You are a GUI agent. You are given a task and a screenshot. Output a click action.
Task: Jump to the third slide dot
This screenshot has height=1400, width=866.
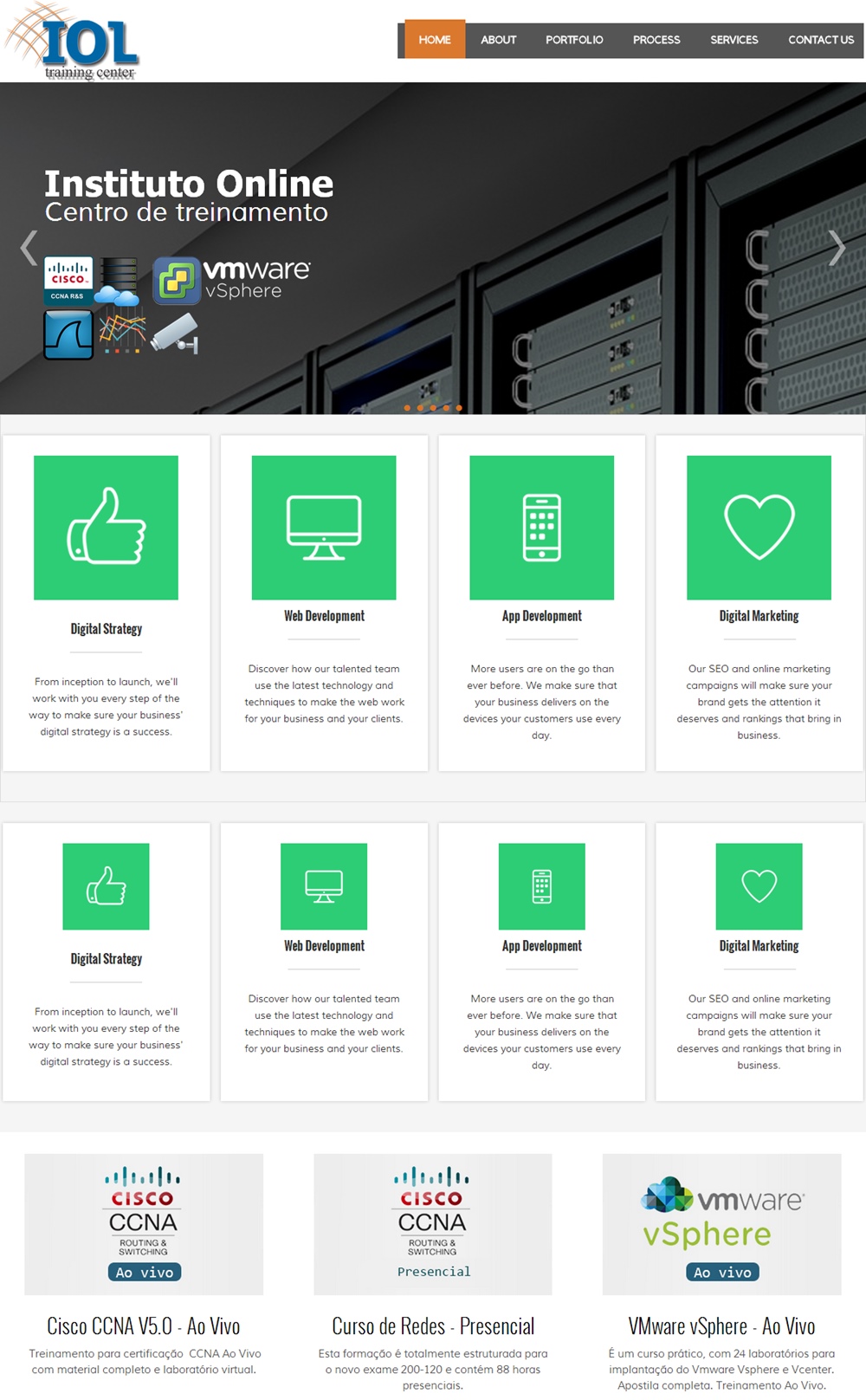pyautogui.click(x=433, y=407)
